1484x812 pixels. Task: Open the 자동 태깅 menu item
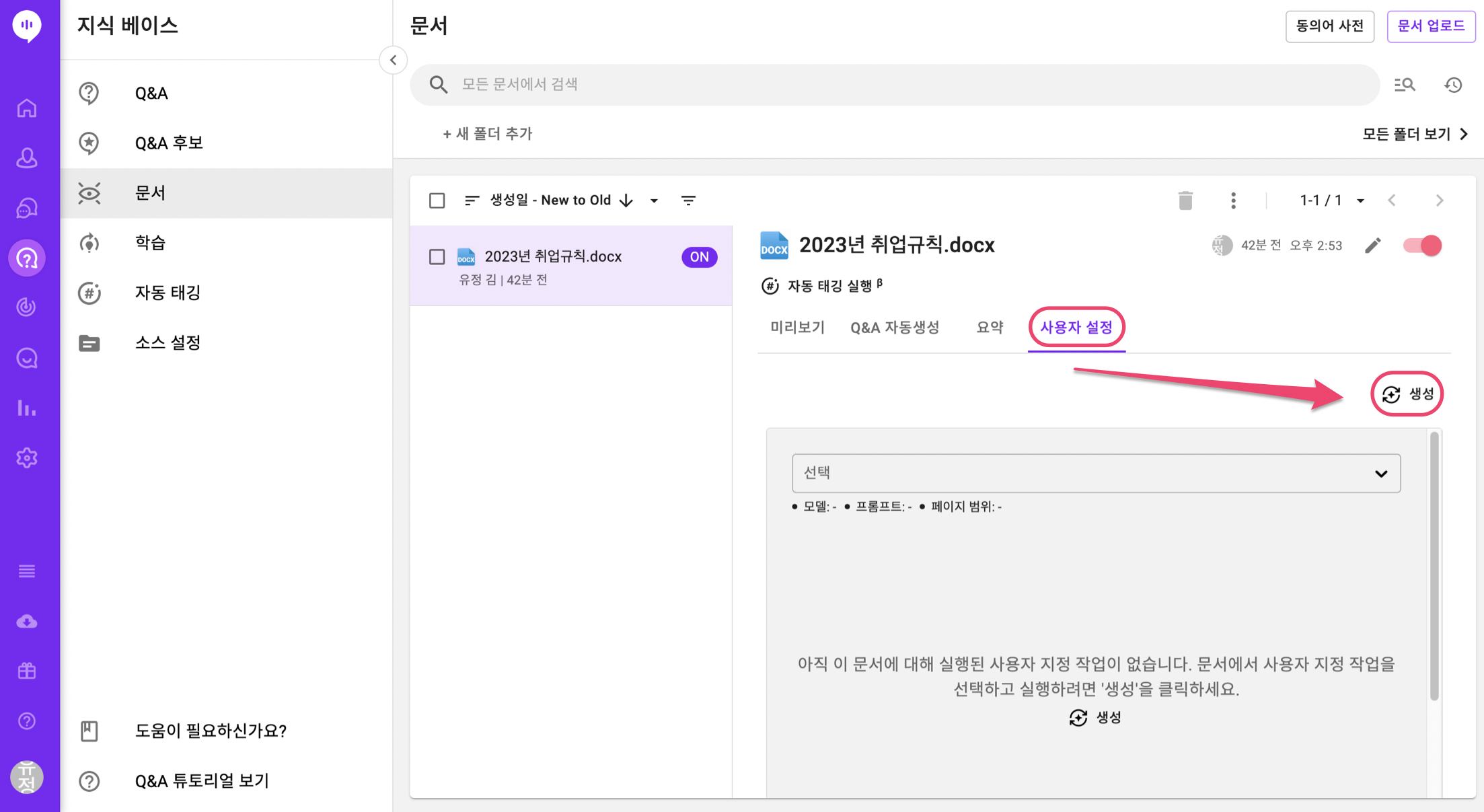(x=168, y=293)
